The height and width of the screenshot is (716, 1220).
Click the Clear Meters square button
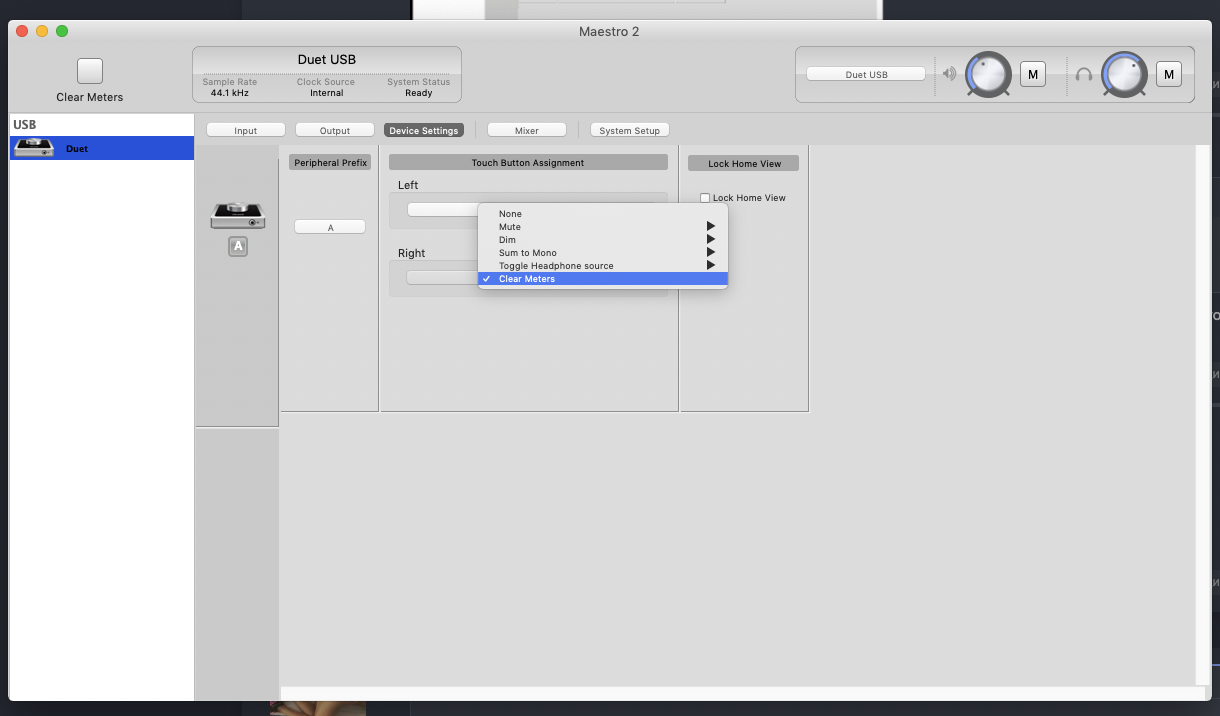tap(90, 71)
